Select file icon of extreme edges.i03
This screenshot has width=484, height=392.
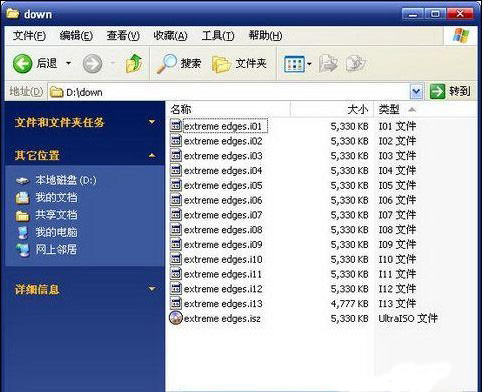[x=176, y=155]
